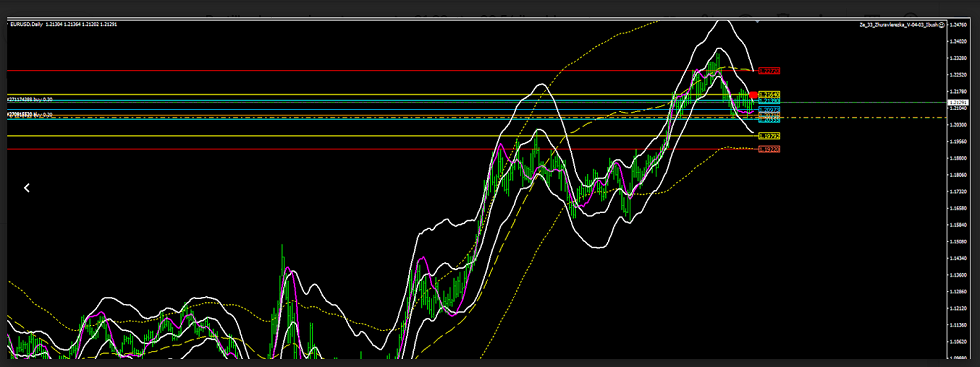Click the bottom red price level label

coord(769,149)
